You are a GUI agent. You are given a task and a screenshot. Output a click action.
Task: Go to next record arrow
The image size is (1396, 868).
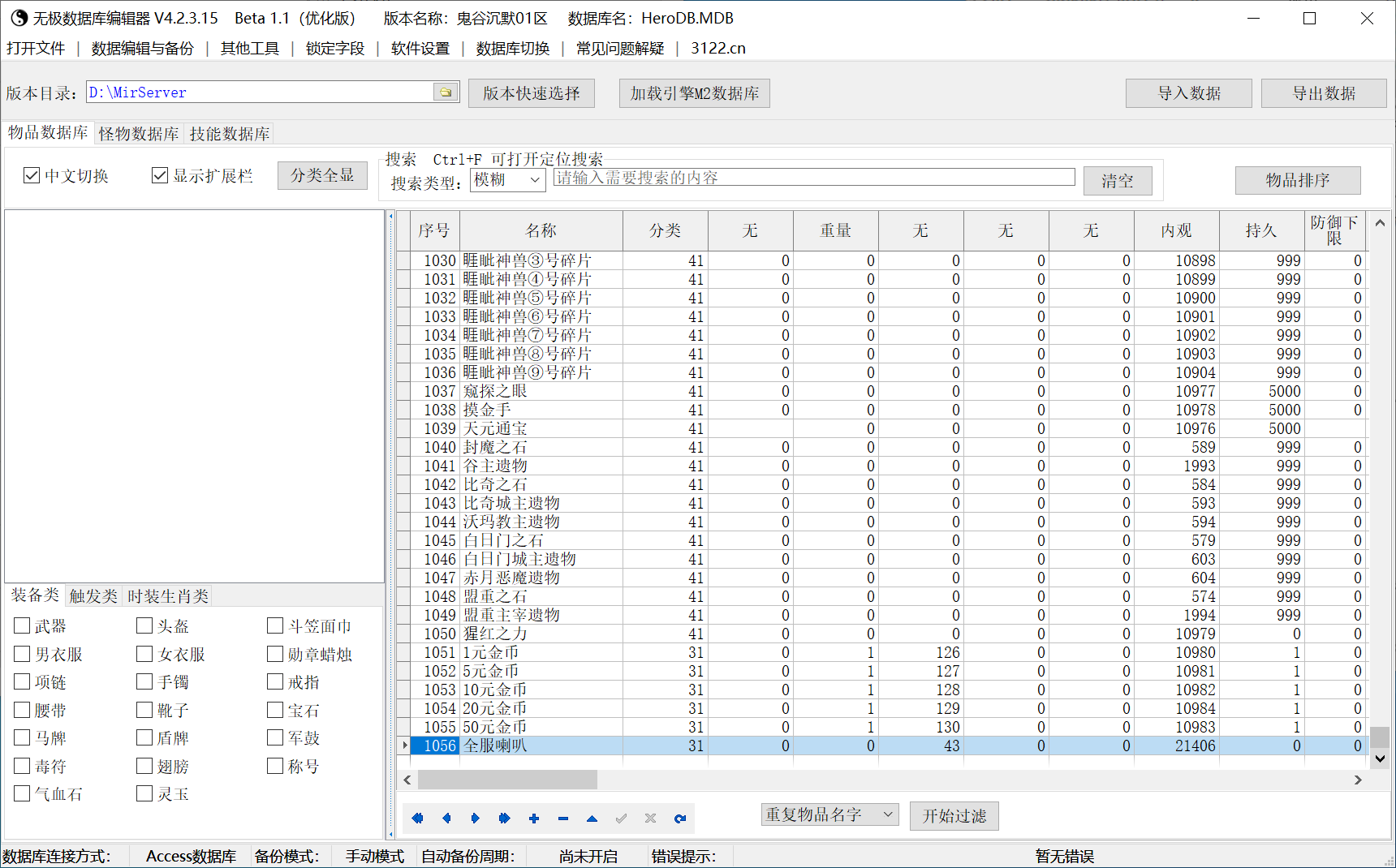click(x=476, y=818)
